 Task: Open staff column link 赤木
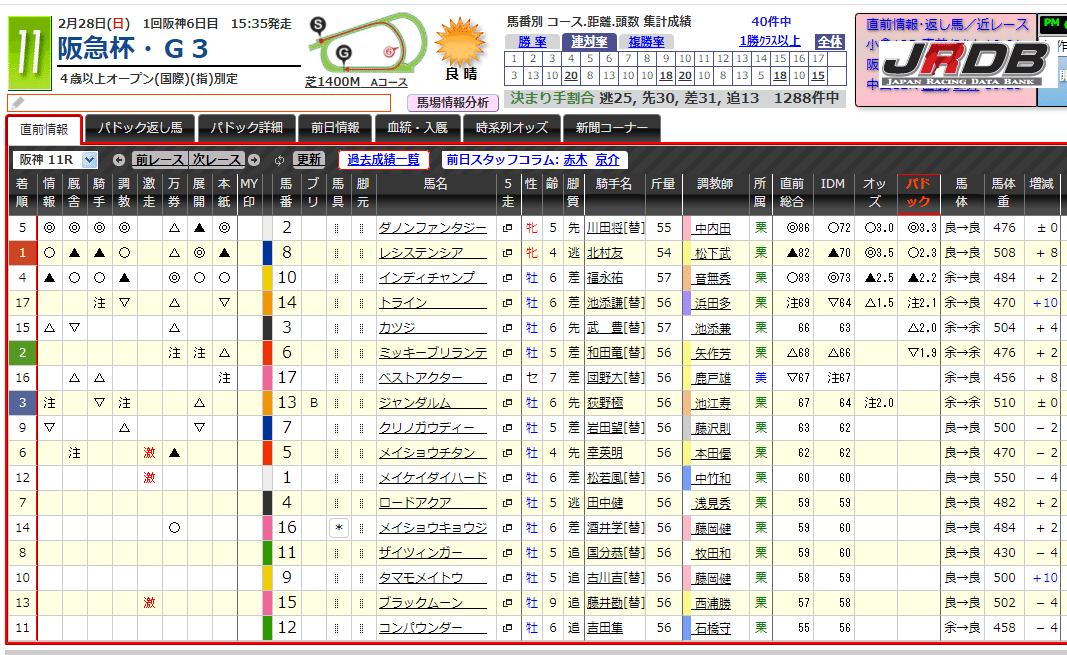pyautogui.click(x=575, y=160)
